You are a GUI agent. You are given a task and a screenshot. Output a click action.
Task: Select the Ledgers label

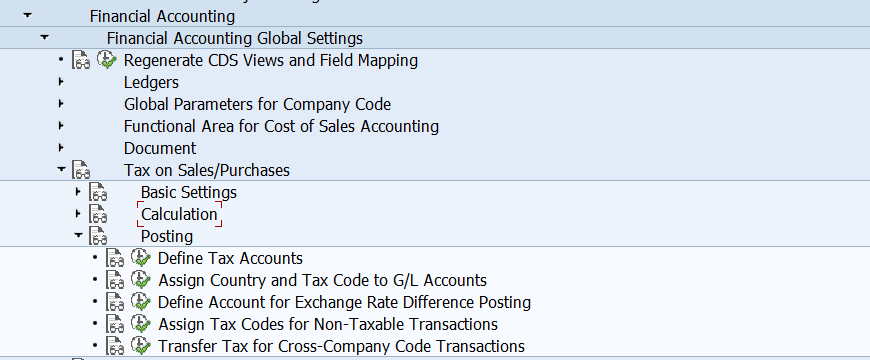[151, 82]
